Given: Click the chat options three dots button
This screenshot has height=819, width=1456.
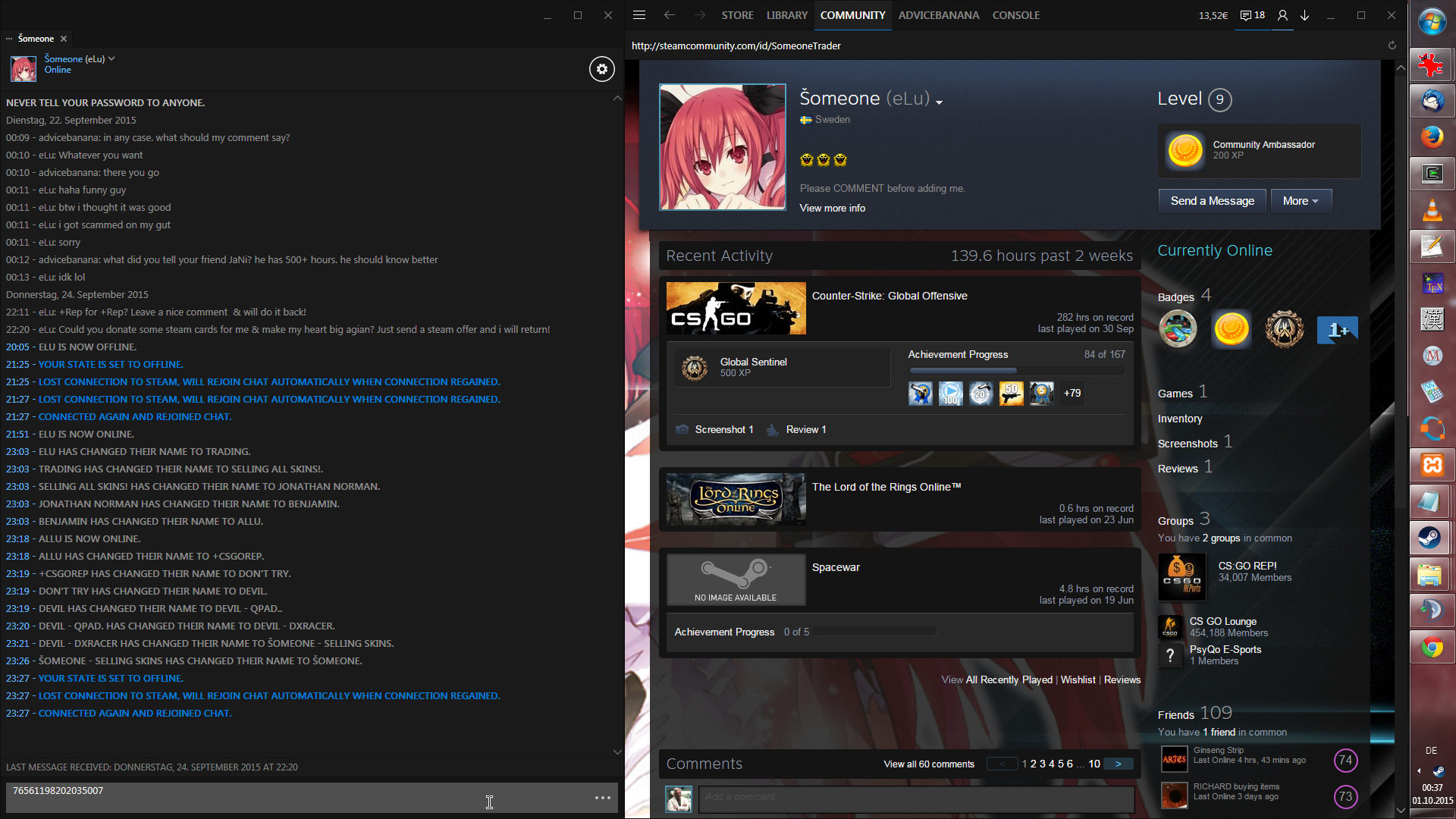Looking at the screenshot, I should [603, 798].
